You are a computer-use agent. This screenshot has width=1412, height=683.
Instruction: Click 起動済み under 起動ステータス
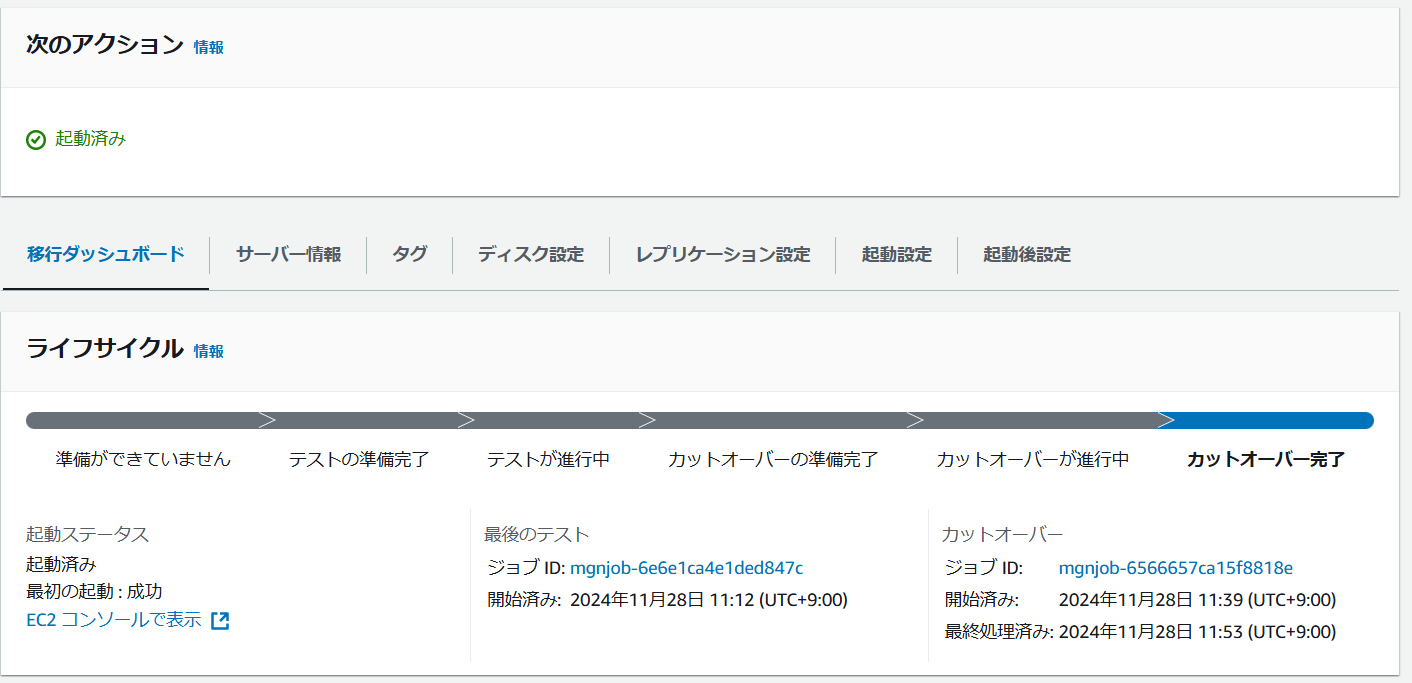[61, 563]
